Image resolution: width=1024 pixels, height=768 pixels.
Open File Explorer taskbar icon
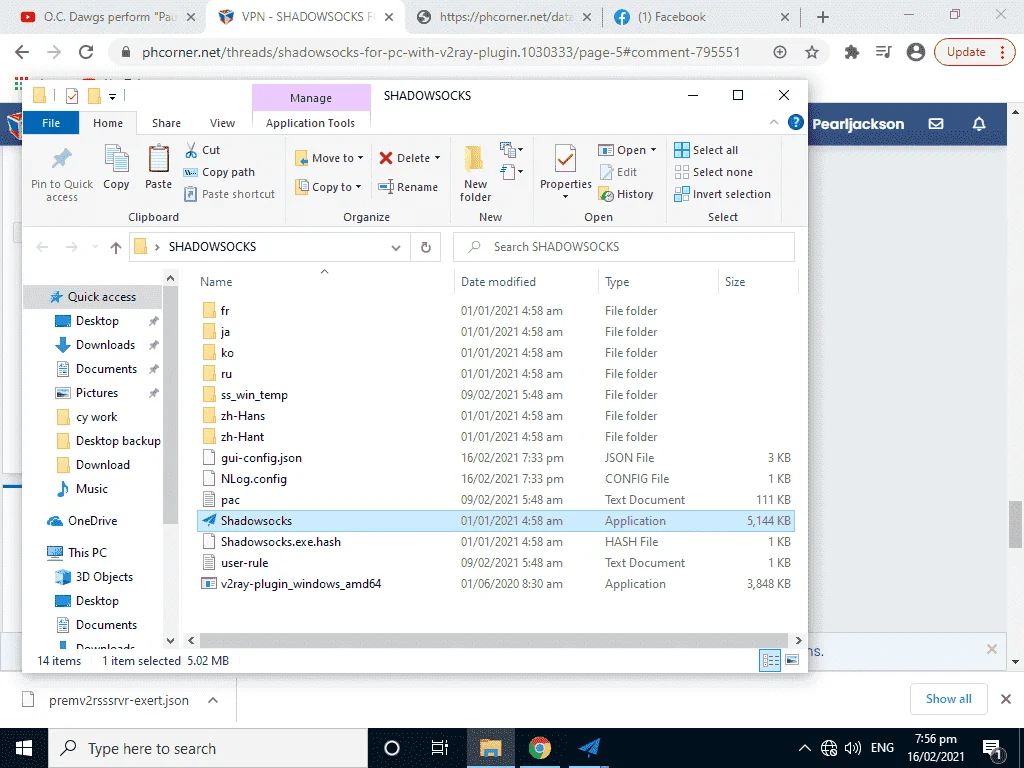point(490,748)
